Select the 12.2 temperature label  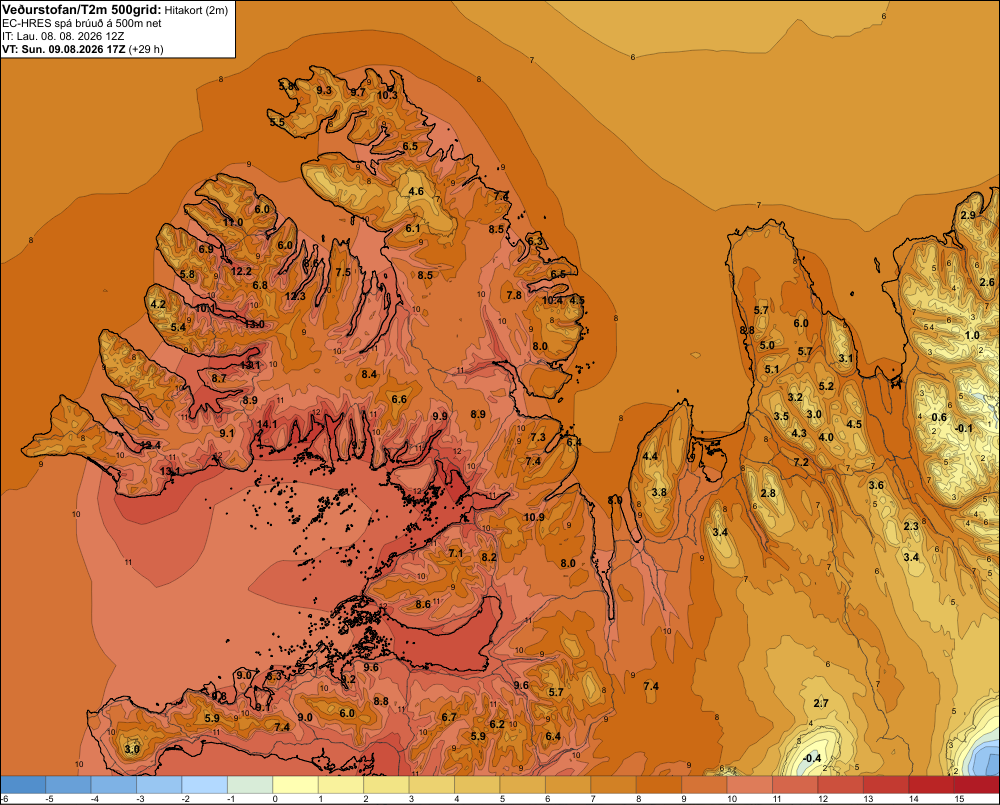point(241,271)
